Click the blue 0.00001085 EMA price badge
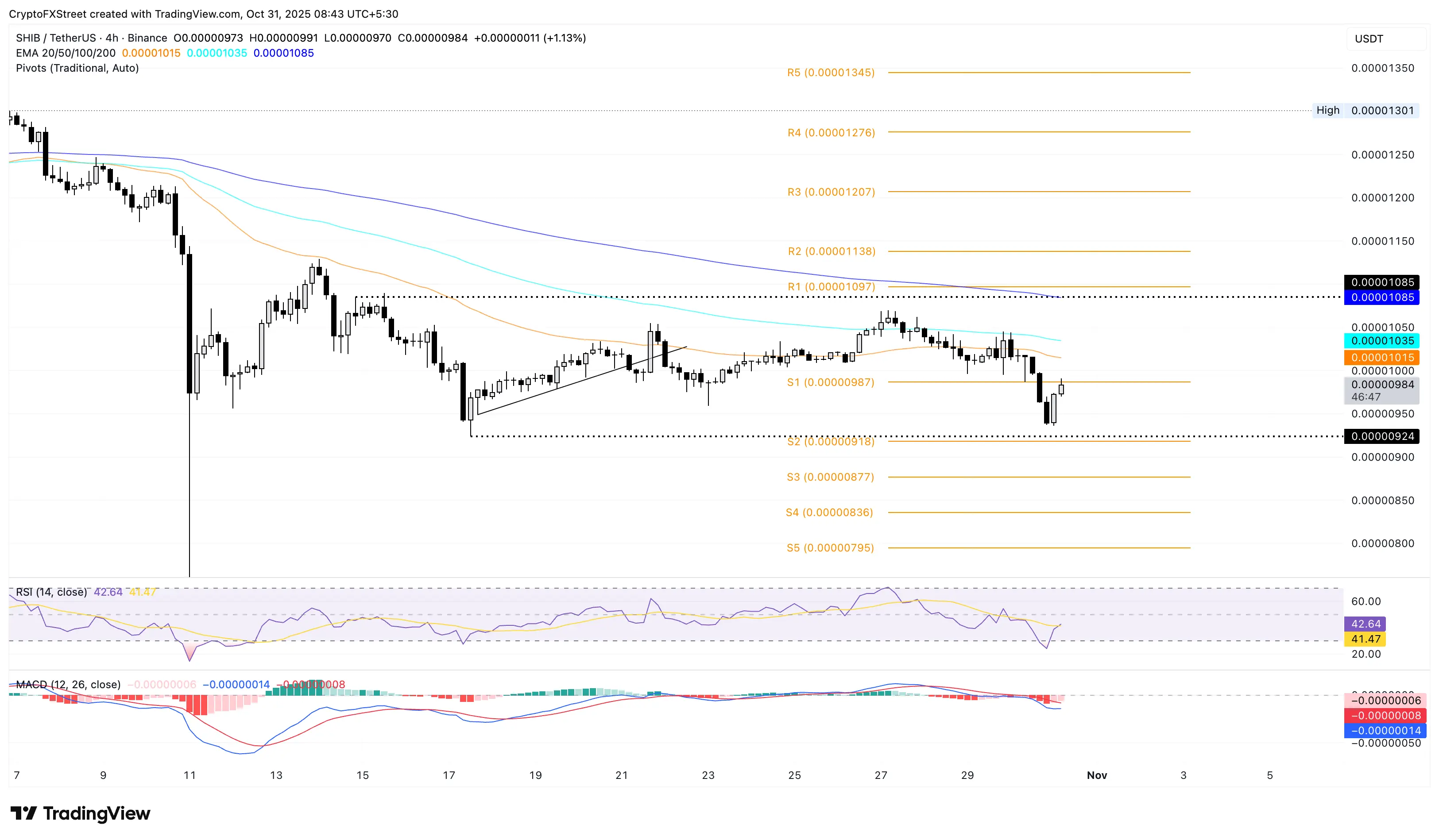 [1381, 297]
